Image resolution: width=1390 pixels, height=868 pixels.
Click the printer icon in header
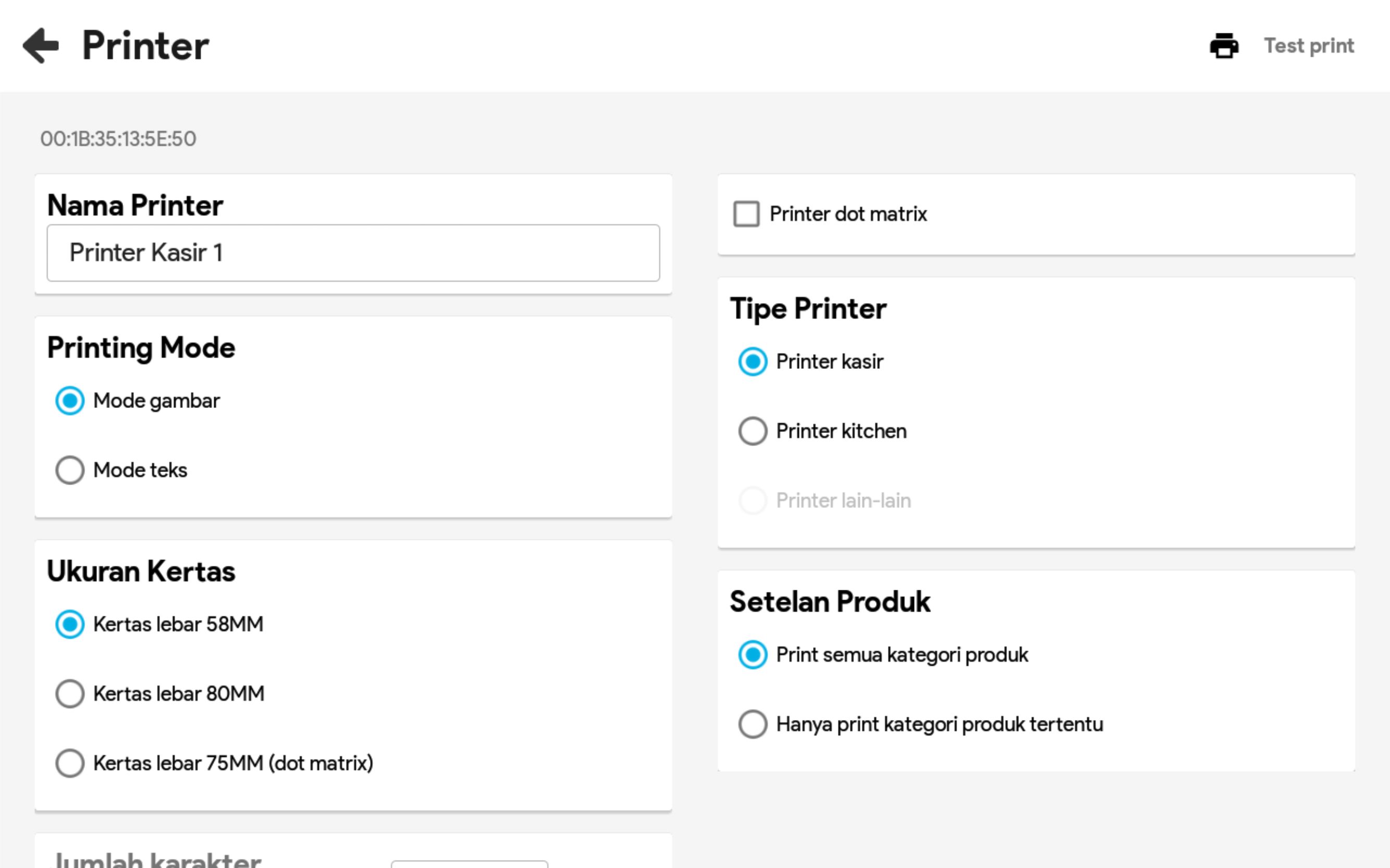1224,46
